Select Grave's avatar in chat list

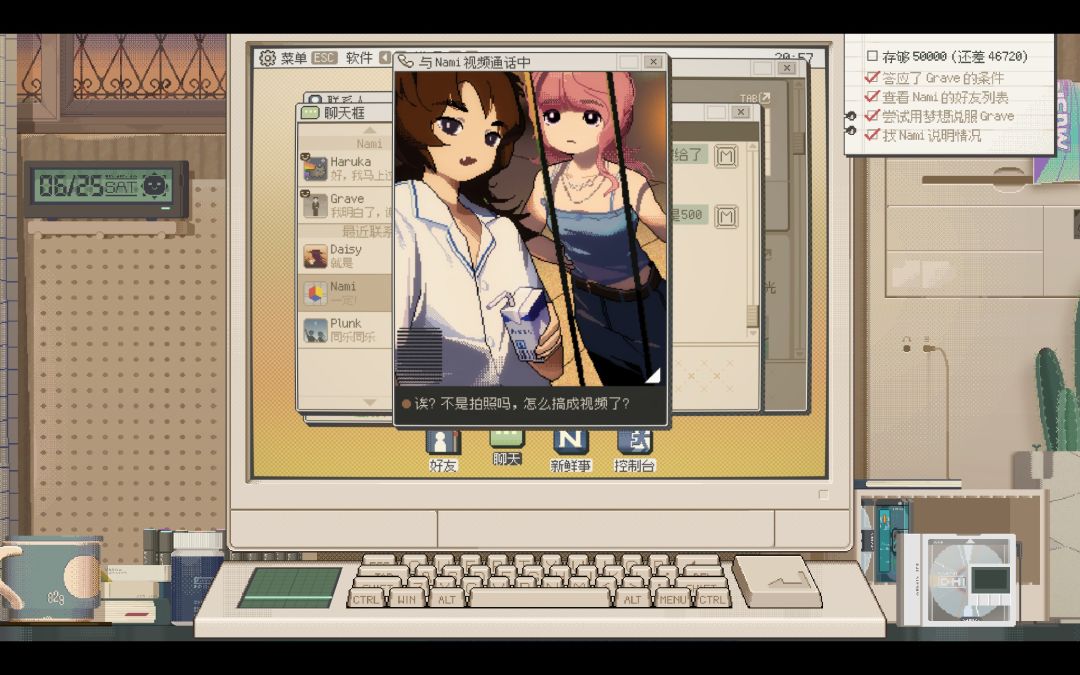coord(315,205)
